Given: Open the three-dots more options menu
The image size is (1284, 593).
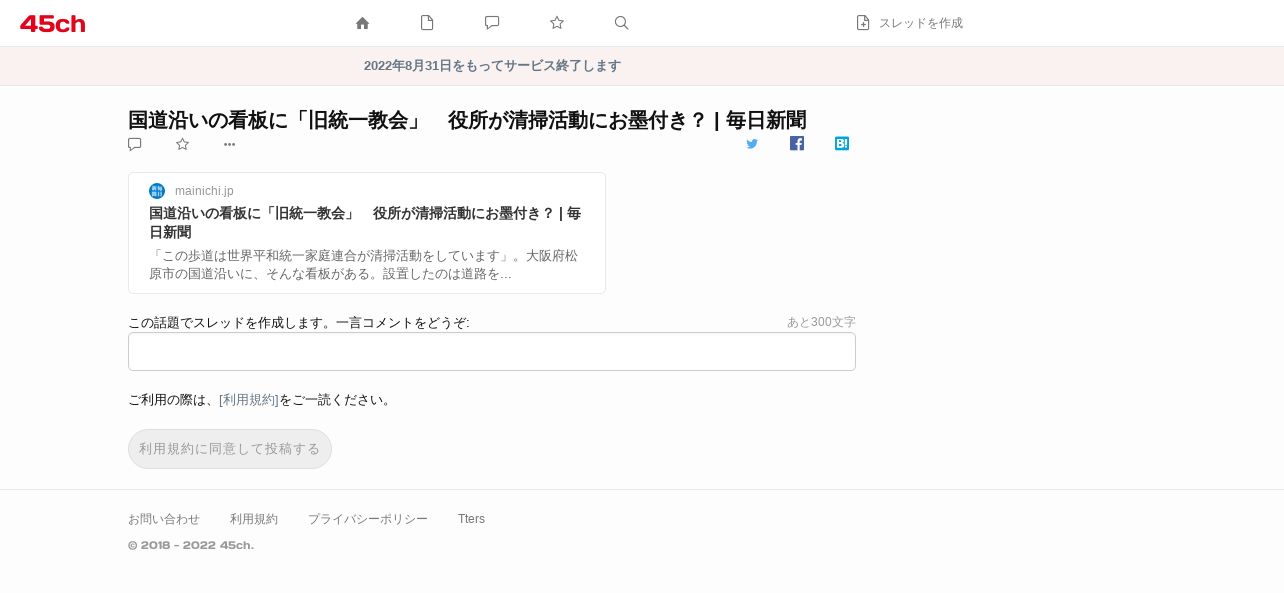Looking at the screenshot, I should point(229,144).
